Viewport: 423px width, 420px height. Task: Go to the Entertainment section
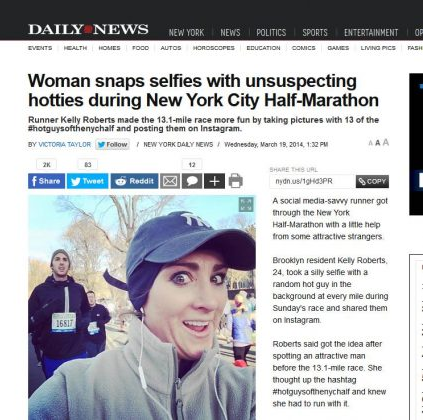tap(371, 32)
